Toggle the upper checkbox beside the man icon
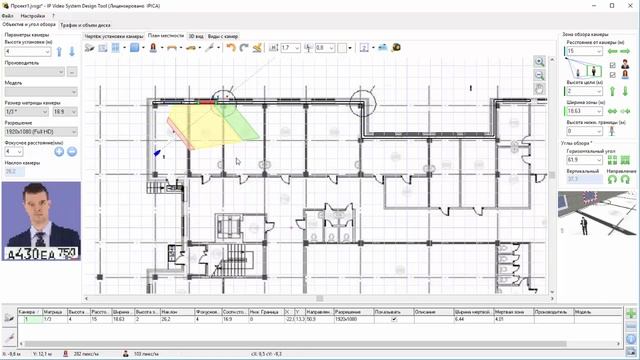The image size is (640, 360). (x=613, y=65)
